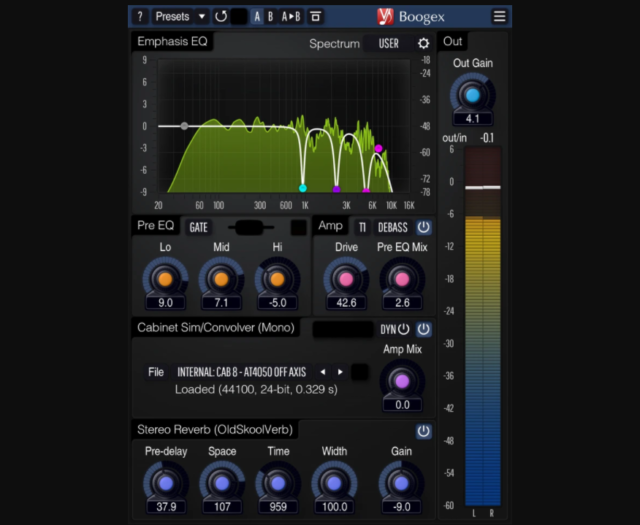The width and height of the screenshot is (640, 525).
Task: Open the hamburger main menu
Action: click(499, 16)
